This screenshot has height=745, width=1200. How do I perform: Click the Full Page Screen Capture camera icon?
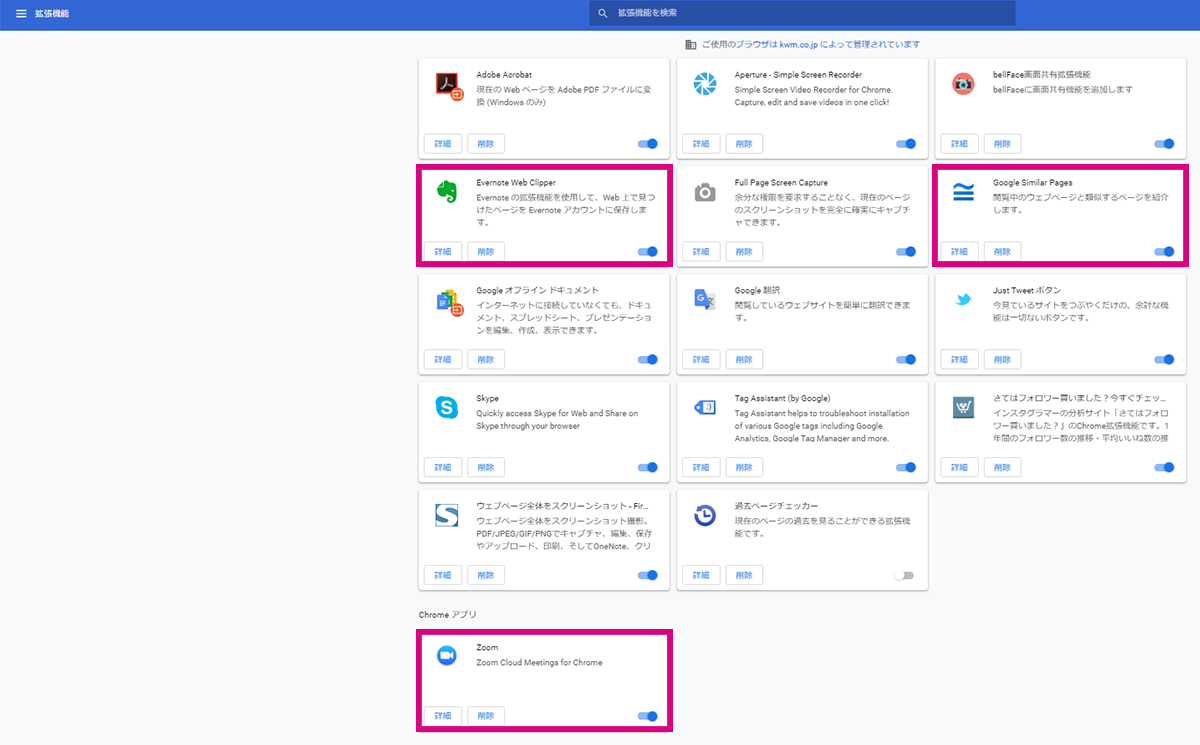click(706, 192)
